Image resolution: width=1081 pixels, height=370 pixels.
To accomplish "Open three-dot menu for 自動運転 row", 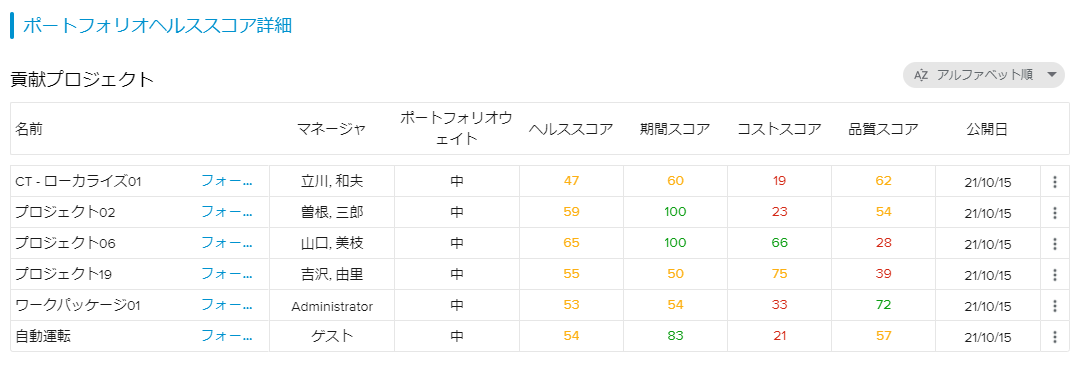I will (x=1054, y=337).
